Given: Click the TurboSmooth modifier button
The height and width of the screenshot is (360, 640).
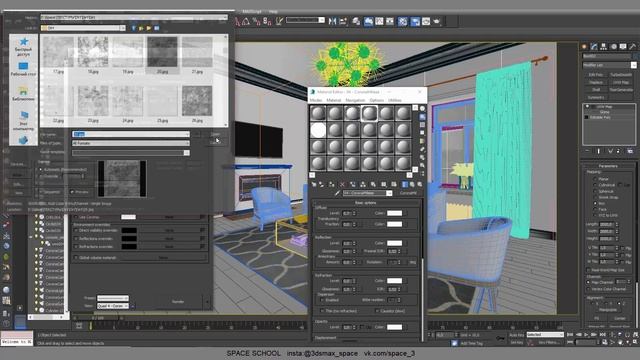Looking at the screenshot, I should pyautogui.click(x=621, y=75).
